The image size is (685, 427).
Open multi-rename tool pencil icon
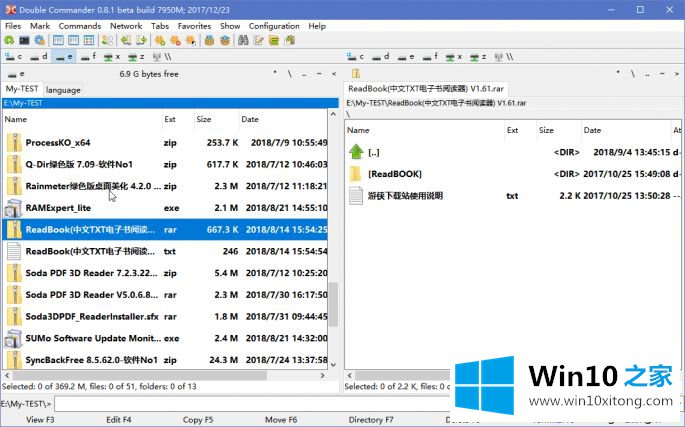tap(259, 41)
